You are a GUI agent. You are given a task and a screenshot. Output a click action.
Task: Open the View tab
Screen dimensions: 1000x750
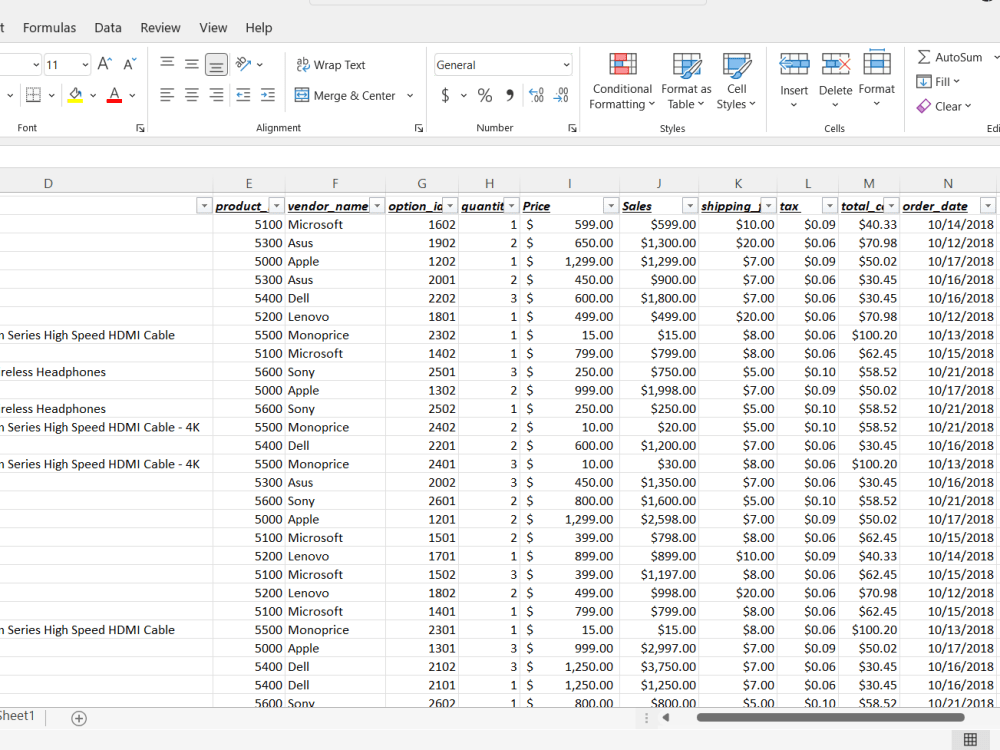click(213, 27)
